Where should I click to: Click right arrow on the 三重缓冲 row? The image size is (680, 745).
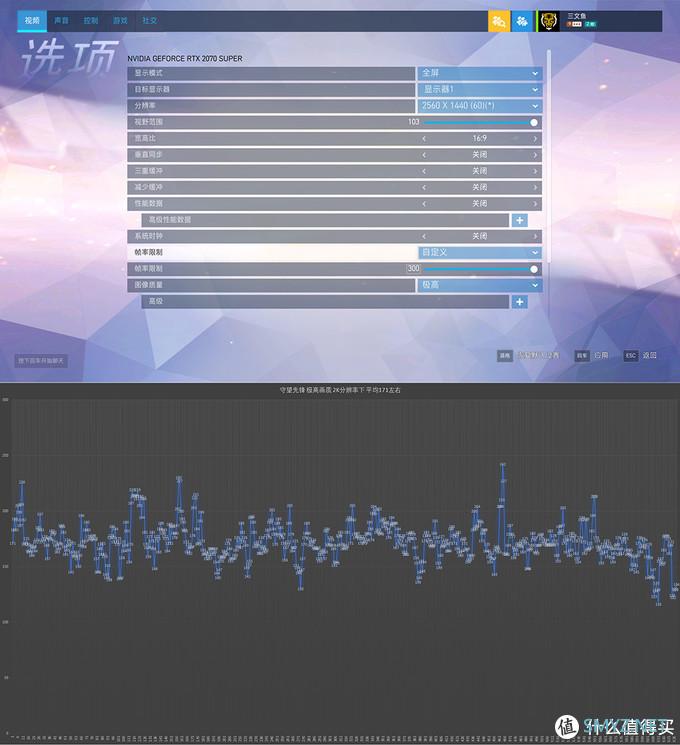(535, 171)
